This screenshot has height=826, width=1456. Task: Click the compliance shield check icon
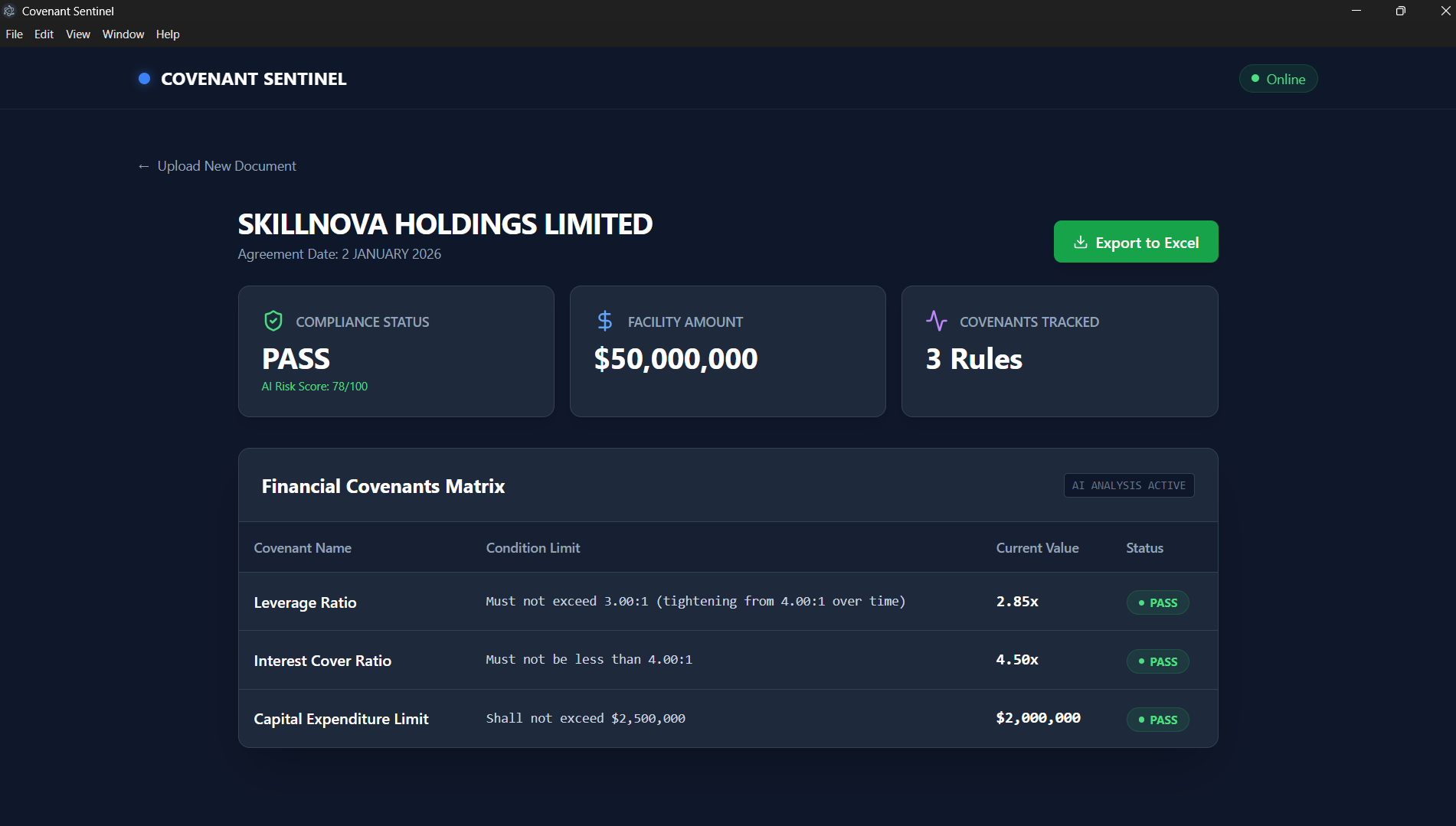[x=273, y=321]
